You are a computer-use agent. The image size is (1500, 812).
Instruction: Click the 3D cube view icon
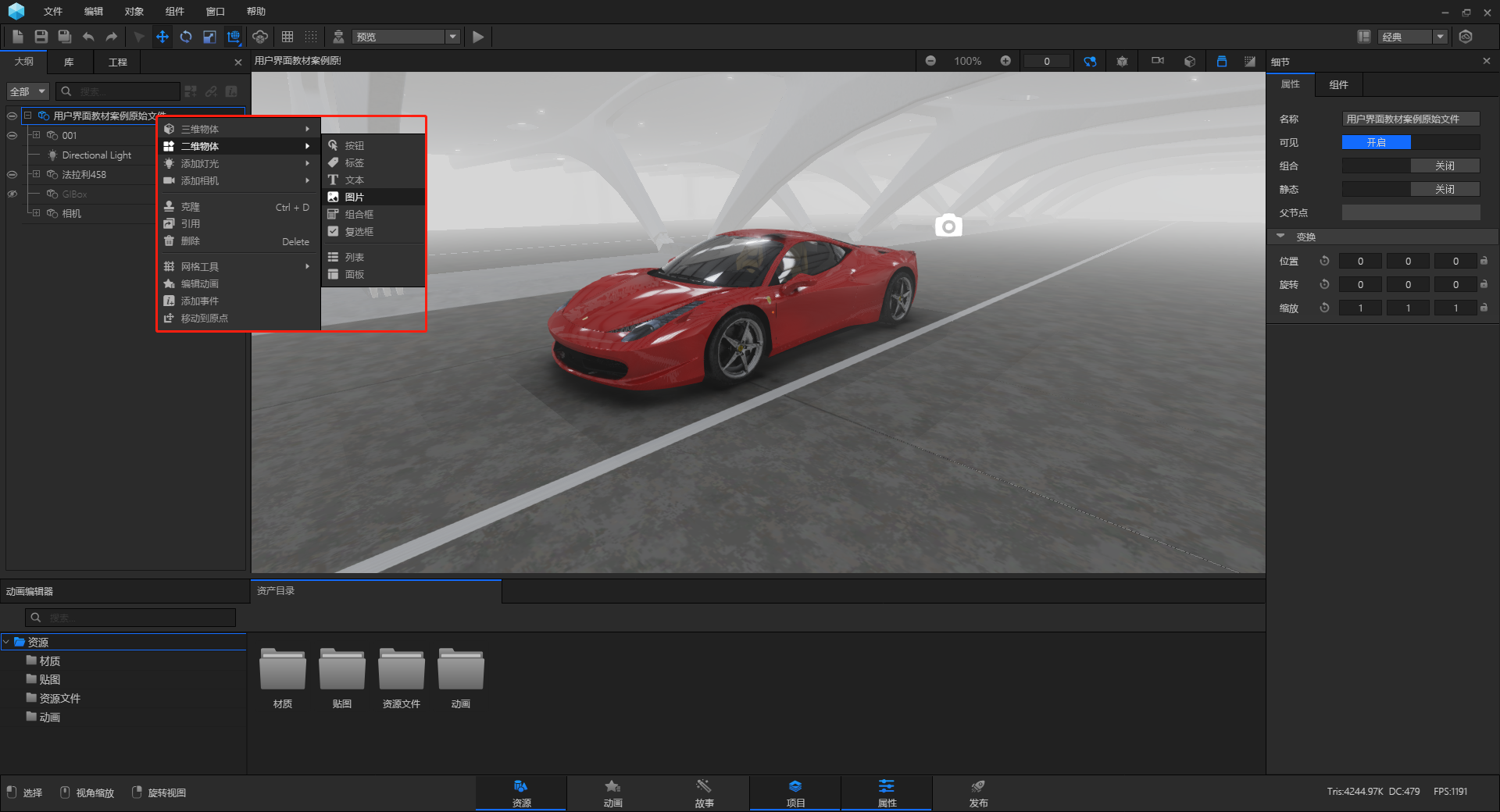click(1190, 61)
